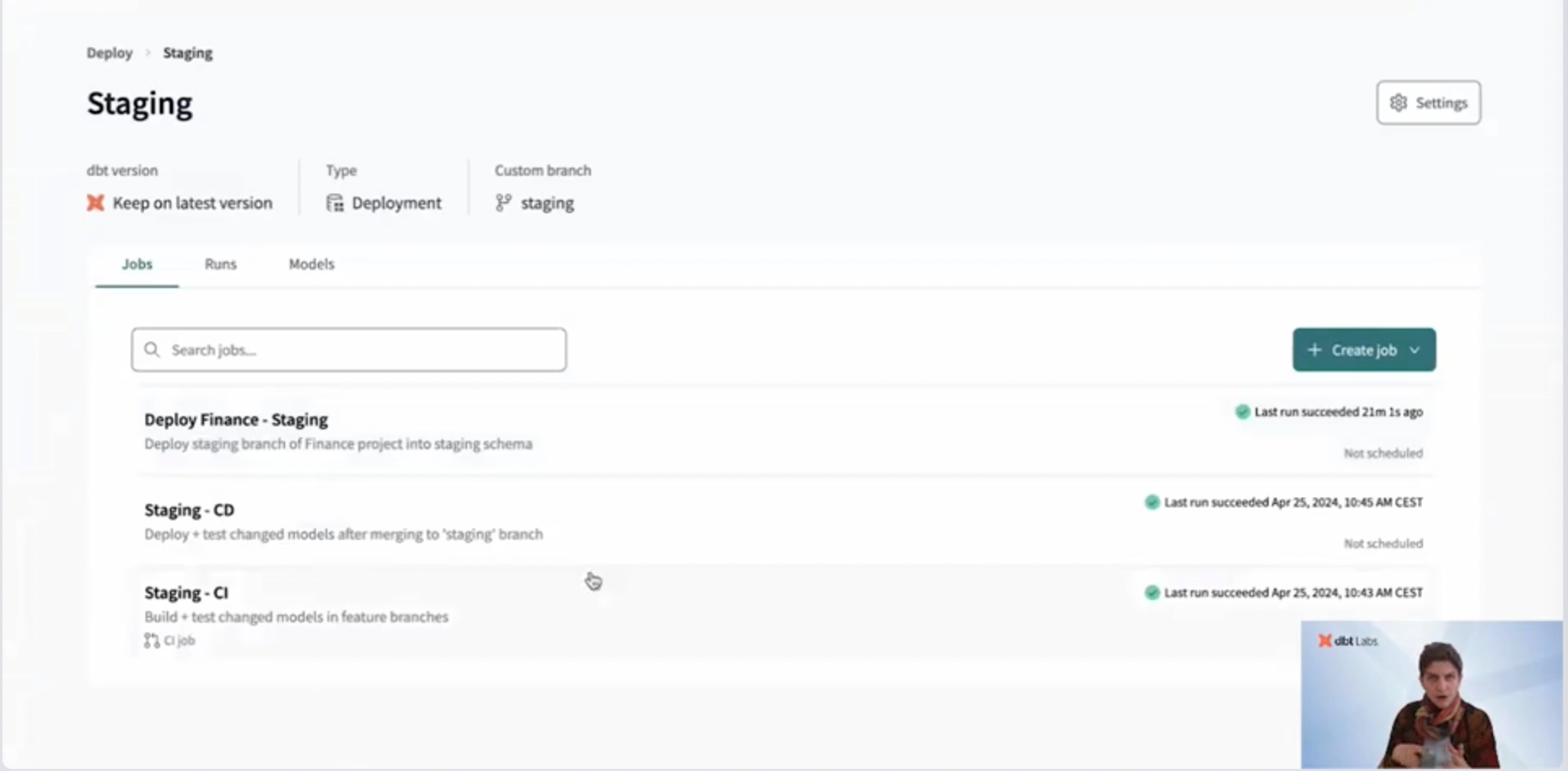Click the pull request icon beside CI job

(152, 641)
